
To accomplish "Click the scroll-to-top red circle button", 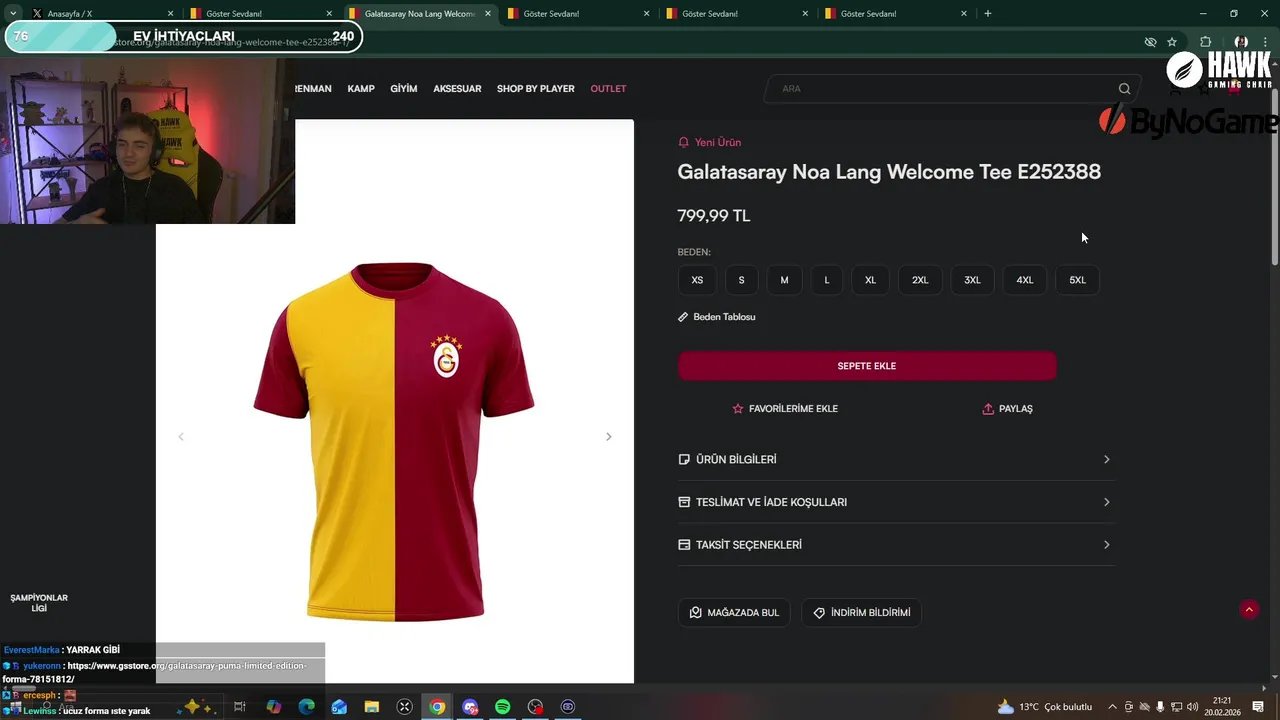I will click(1249, 609).
